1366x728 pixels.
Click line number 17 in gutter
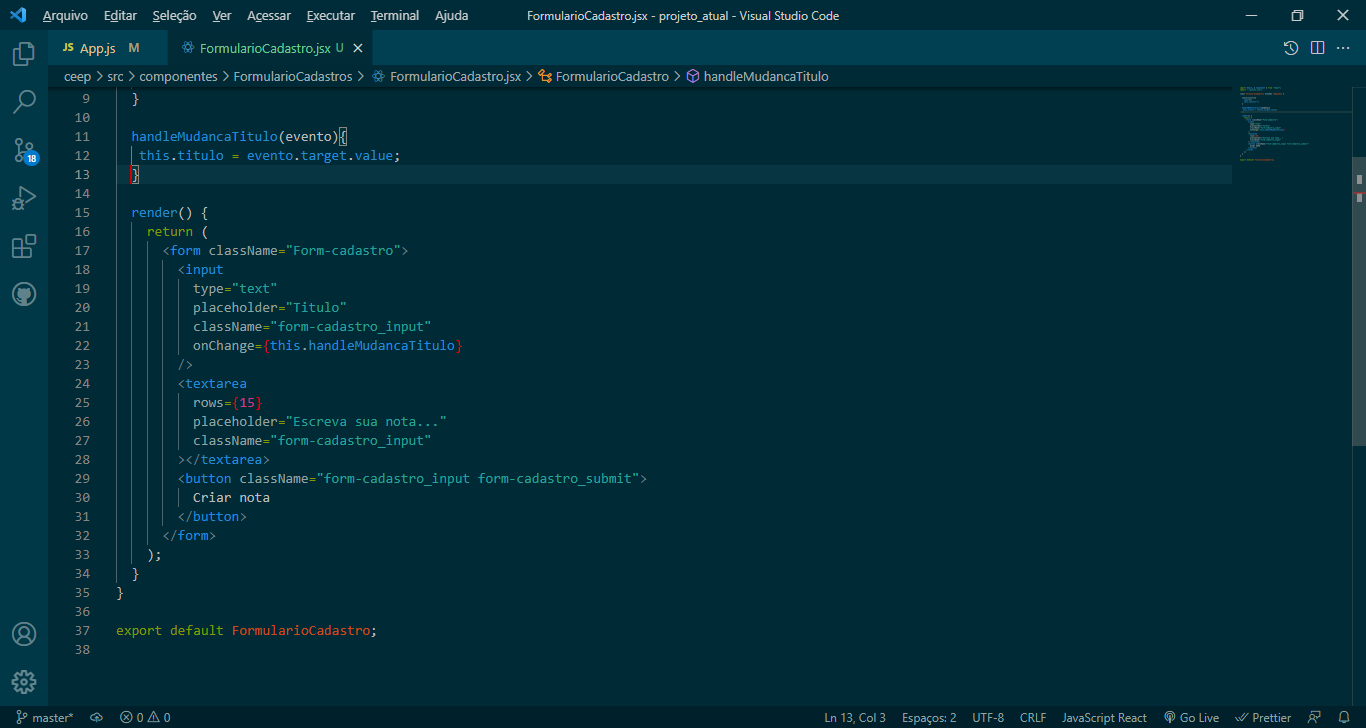(82, 250)
